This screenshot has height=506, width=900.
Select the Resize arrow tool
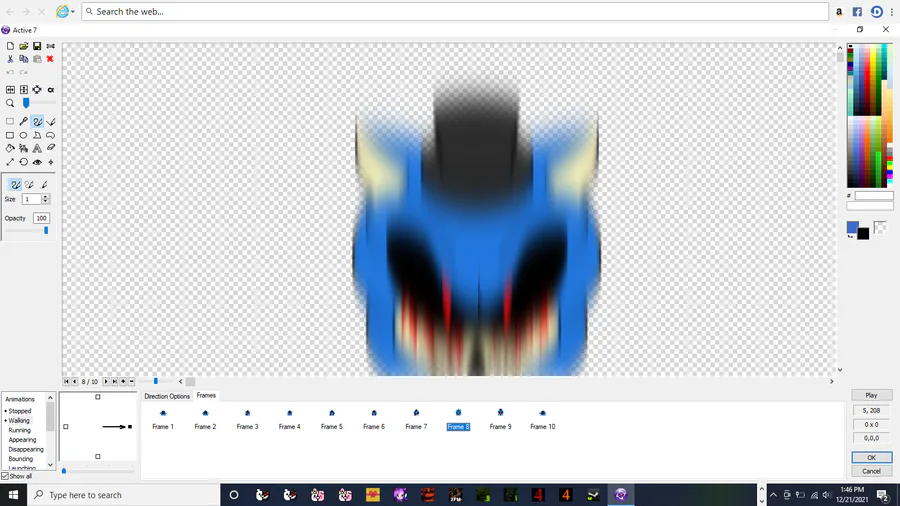(10, 162)
